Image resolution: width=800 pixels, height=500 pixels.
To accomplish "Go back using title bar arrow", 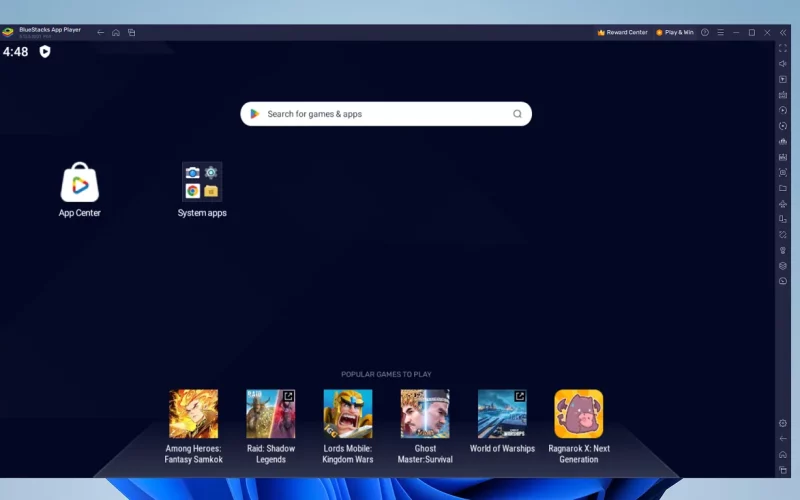I will [x=101, y=32].
